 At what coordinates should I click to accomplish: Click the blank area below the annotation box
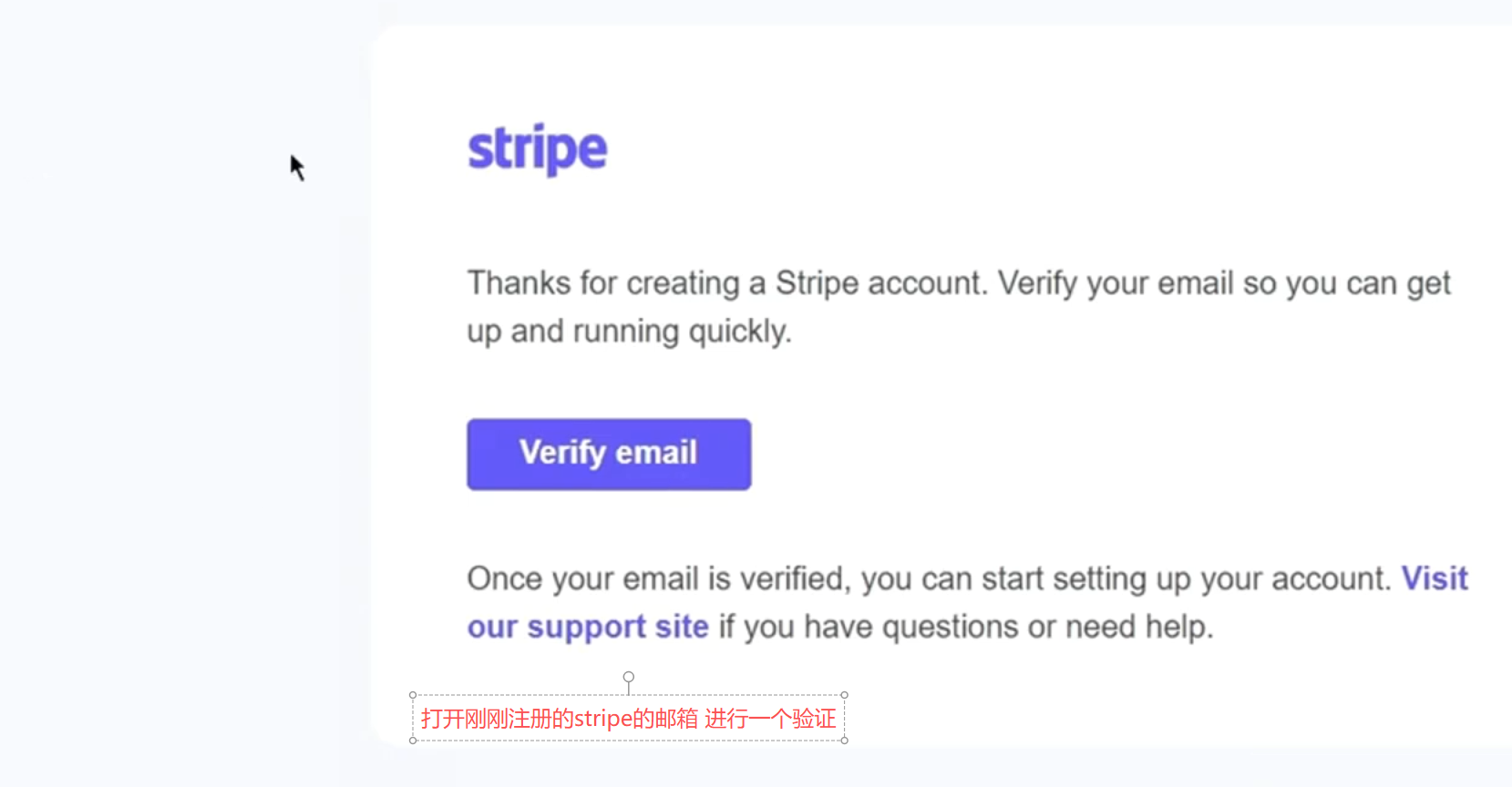(x=629, y=770)
